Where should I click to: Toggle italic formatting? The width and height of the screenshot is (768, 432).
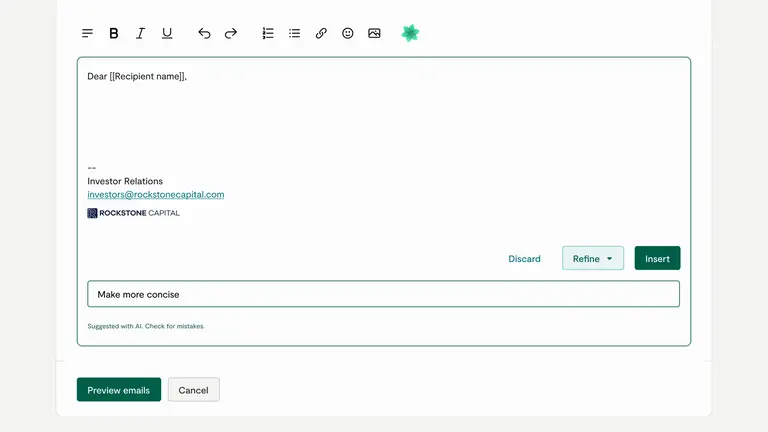point(140,33)
